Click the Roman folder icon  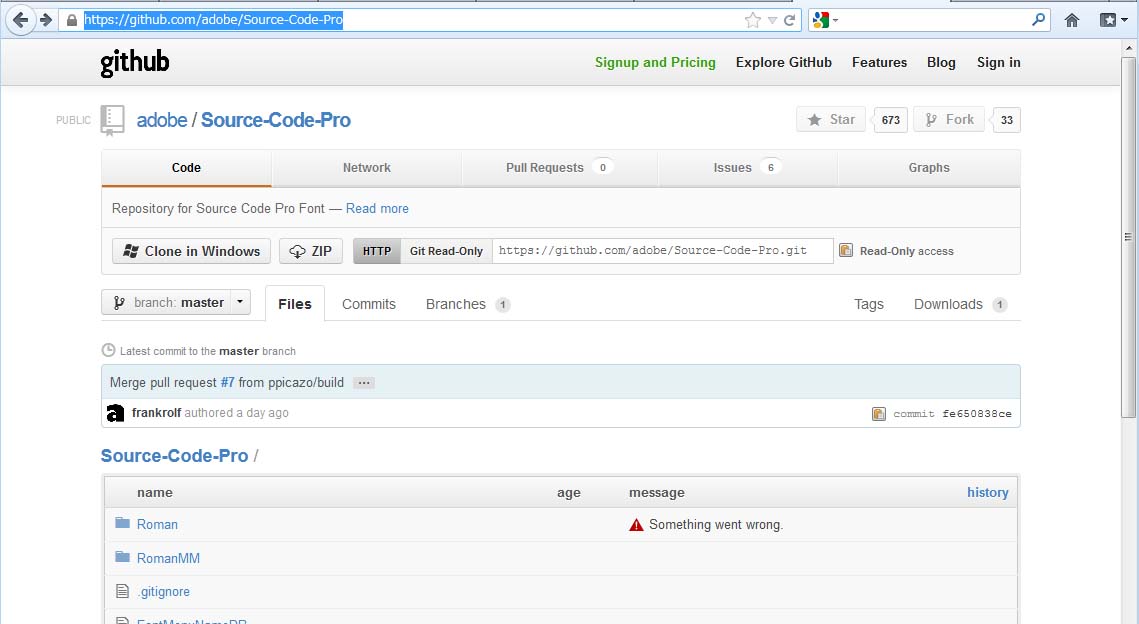click(123, 523)
